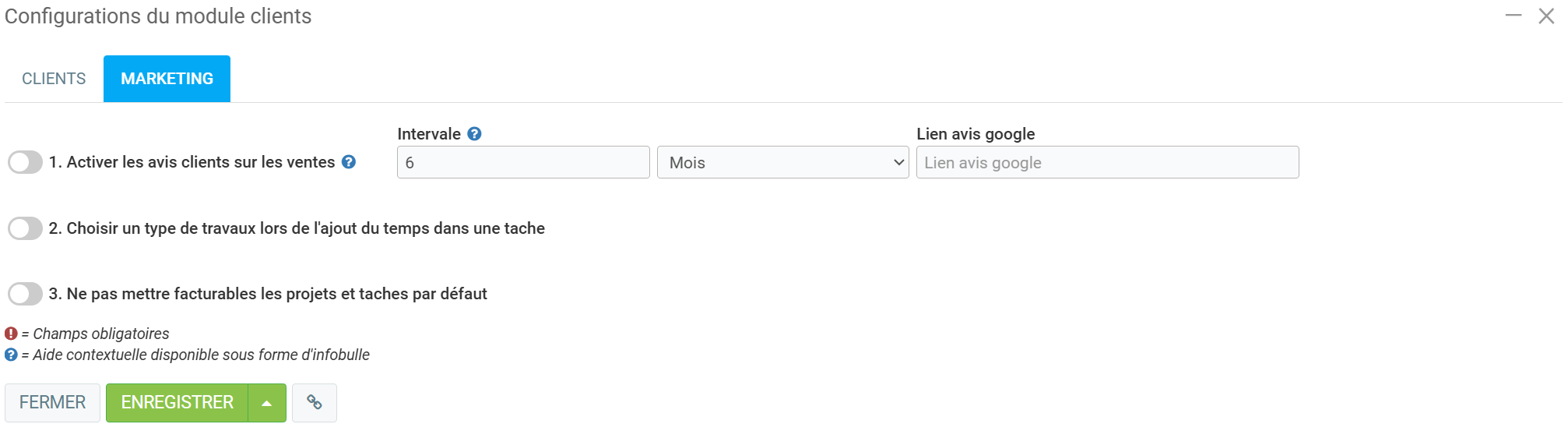Toggle "Choisir un type de travaux" switch

[25, 228]
